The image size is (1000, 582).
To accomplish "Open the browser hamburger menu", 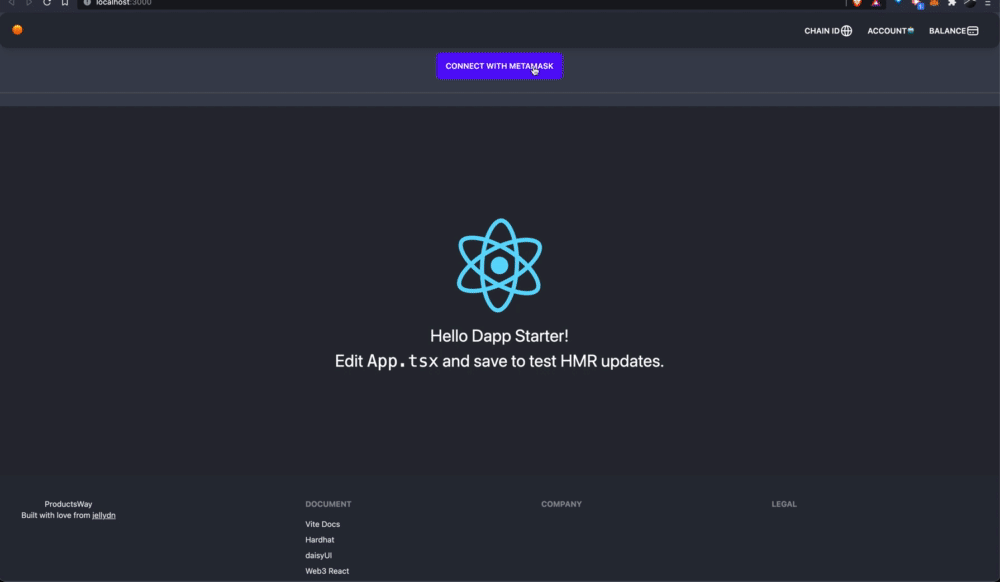I will 987,3.
